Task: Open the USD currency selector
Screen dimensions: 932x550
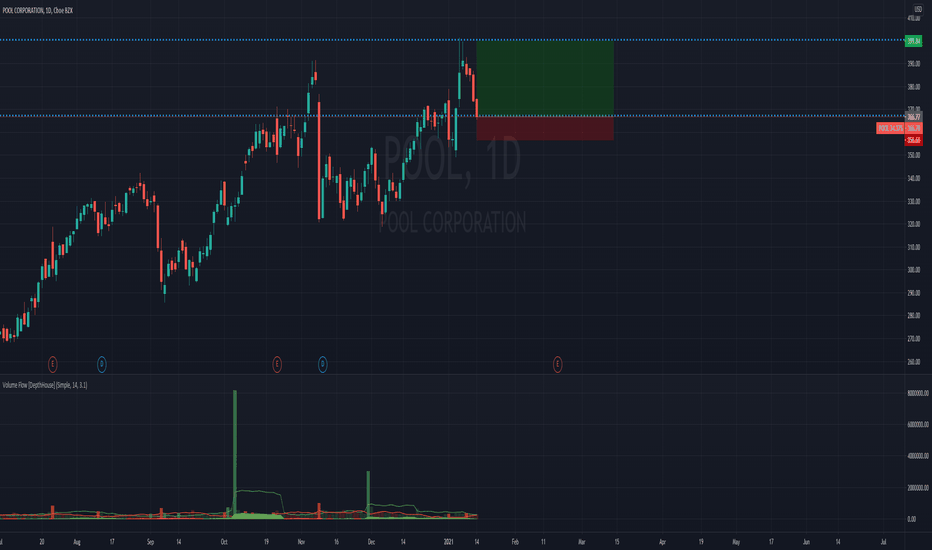Action: point(918,10)
